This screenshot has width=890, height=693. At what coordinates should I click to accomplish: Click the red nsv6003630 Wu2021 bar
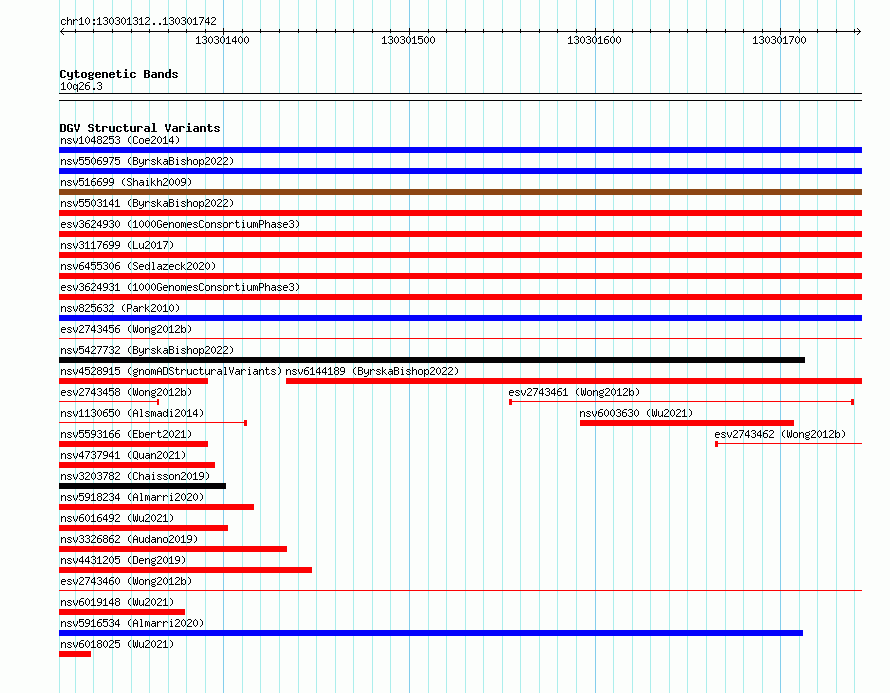[x=687, y=423]
